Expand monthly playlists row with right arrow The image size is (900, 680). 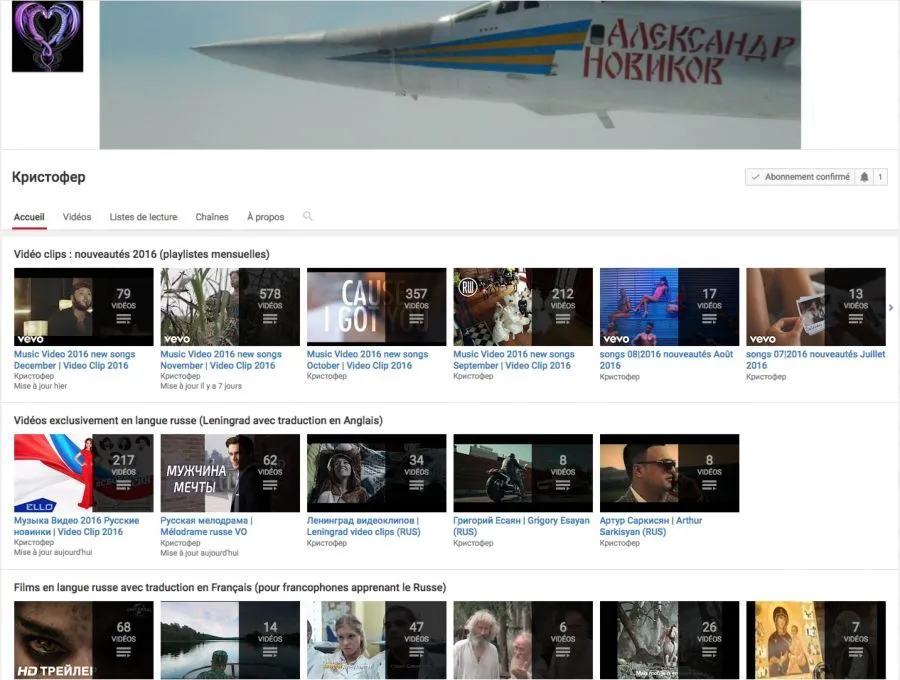pos(891,308)
